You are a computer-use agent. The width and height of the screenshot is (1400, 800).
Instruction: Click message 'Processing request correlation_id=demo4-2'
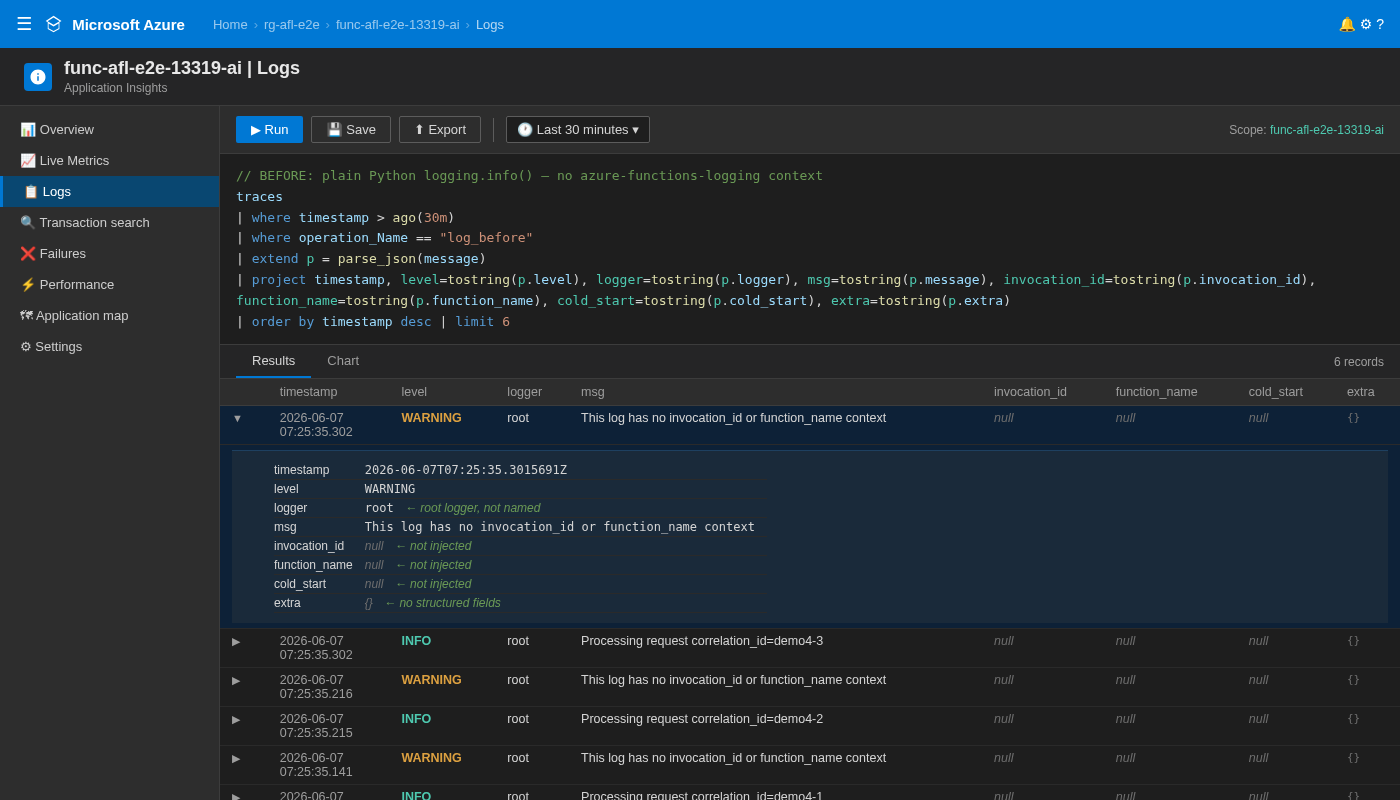[702, 719]
